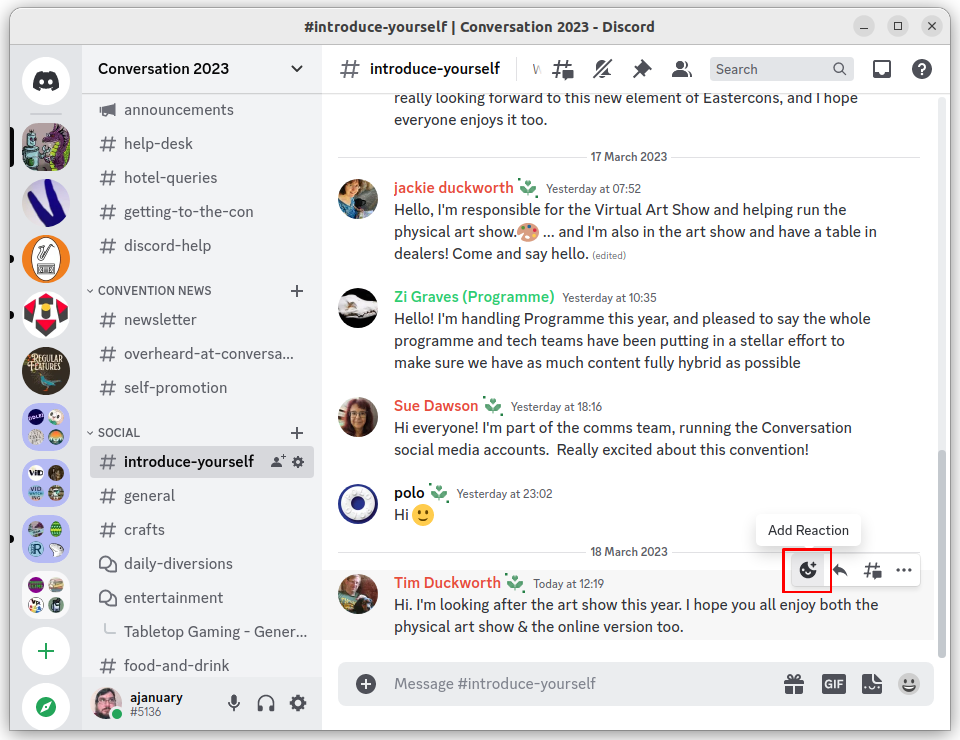Create thread from Tim Duckworth's message
The image size is (960, 740).
click(872, 570)
